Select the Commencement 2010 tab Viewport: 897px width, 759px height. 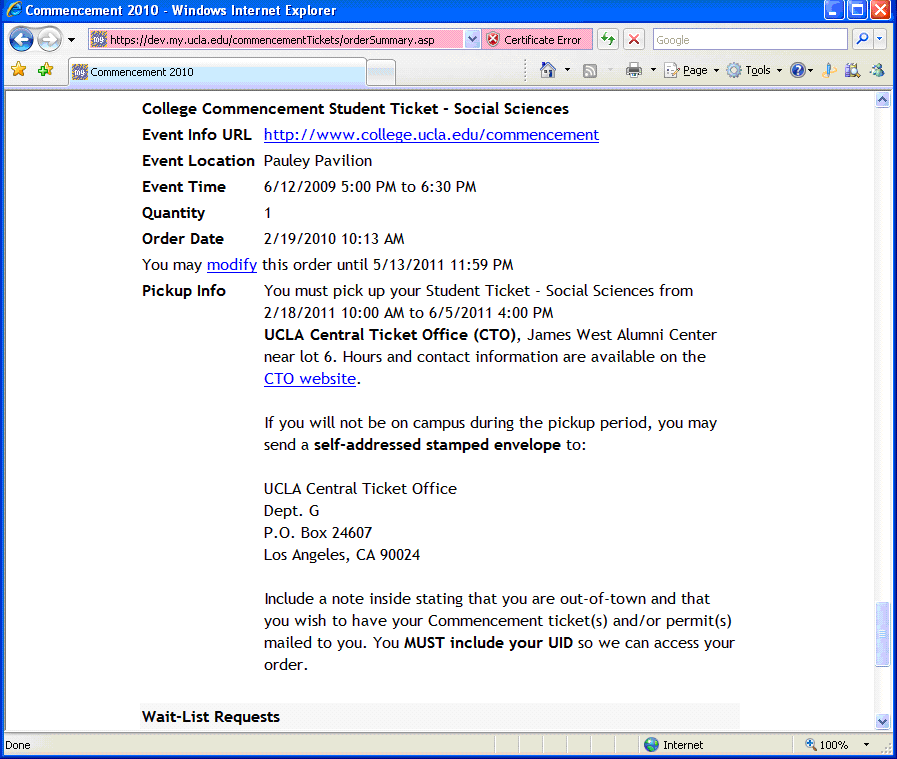[x=215, y=72]
